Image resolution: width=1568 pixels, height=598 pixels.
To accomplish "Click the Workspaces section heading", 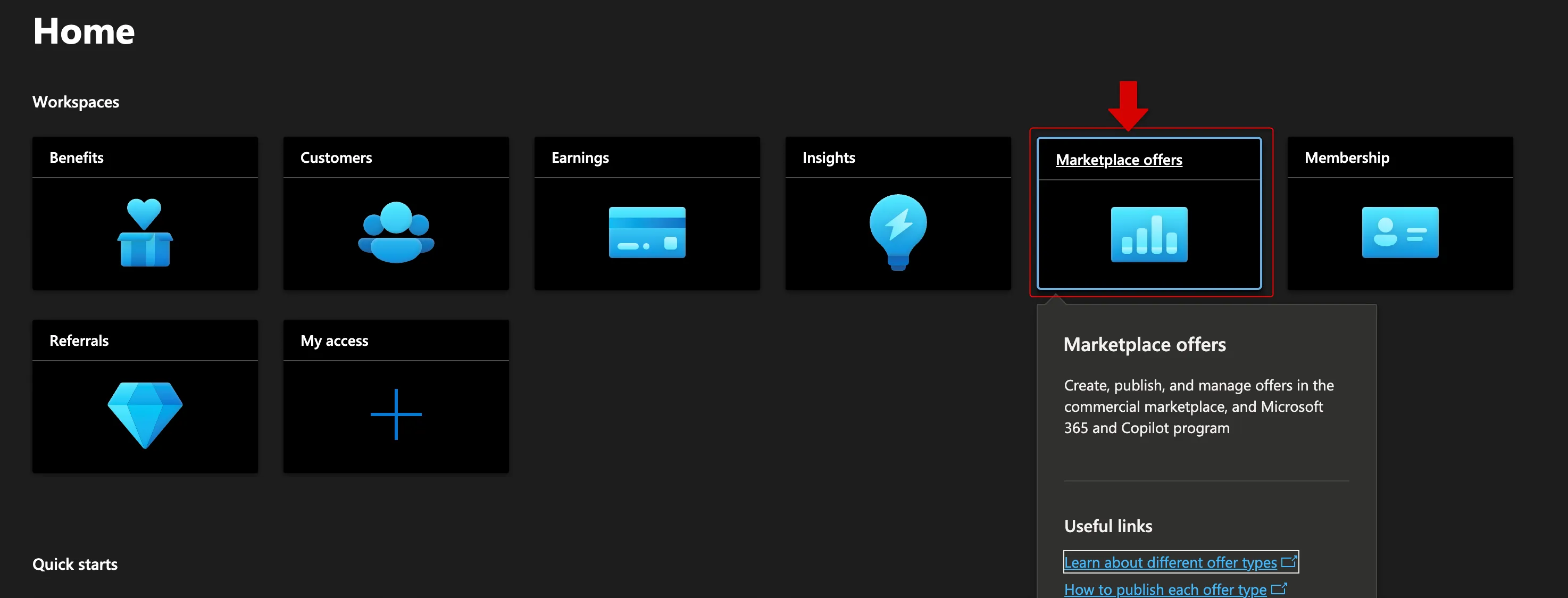I will point(76,102).
